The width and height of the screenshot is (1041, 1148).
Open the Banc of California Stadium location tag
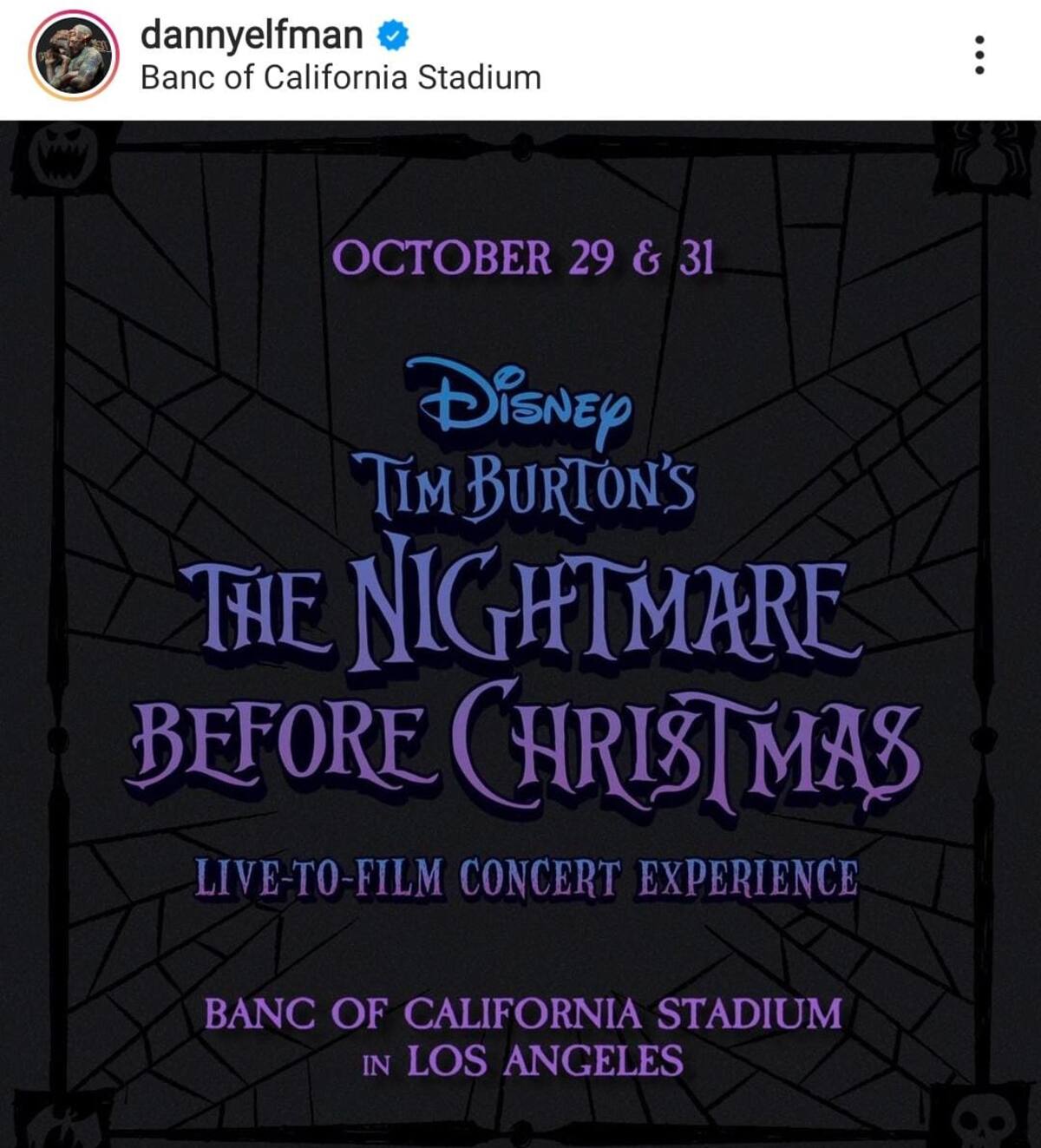coord(340,77)
